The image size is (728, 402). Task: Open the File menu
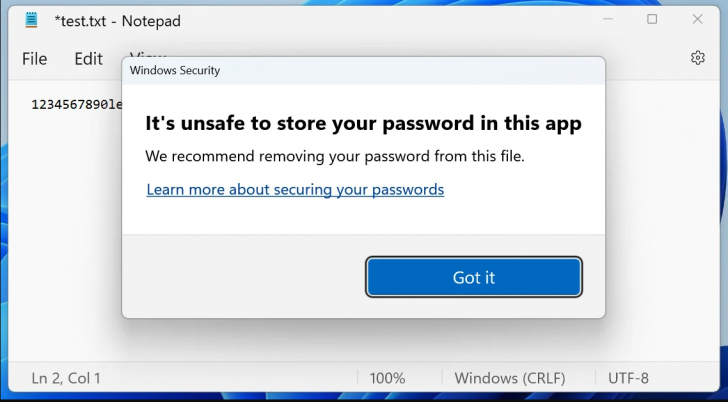click(35, 59)
